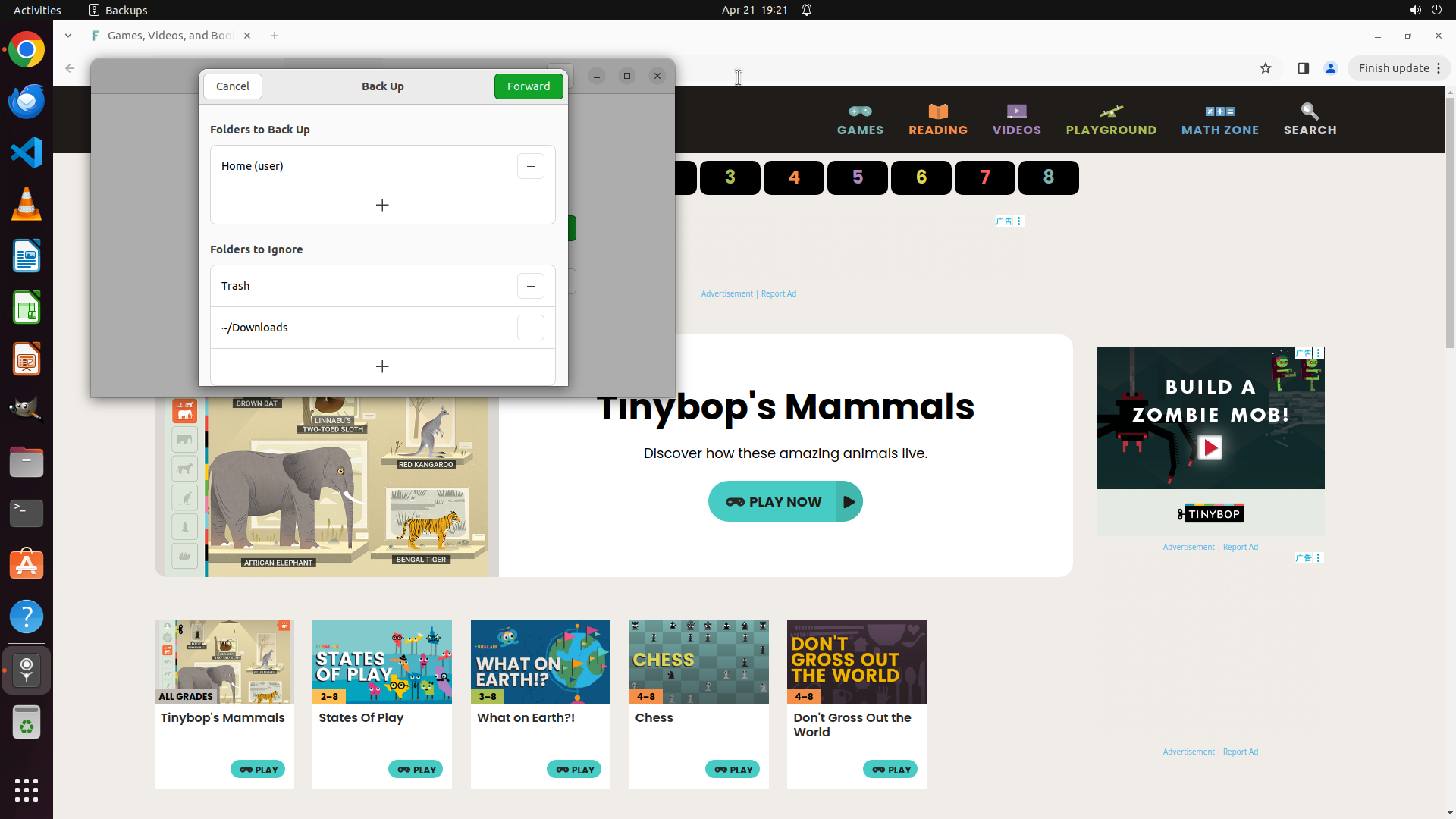Click the Forward button
Screen dimensions: 1456x819
pos(528,86)
